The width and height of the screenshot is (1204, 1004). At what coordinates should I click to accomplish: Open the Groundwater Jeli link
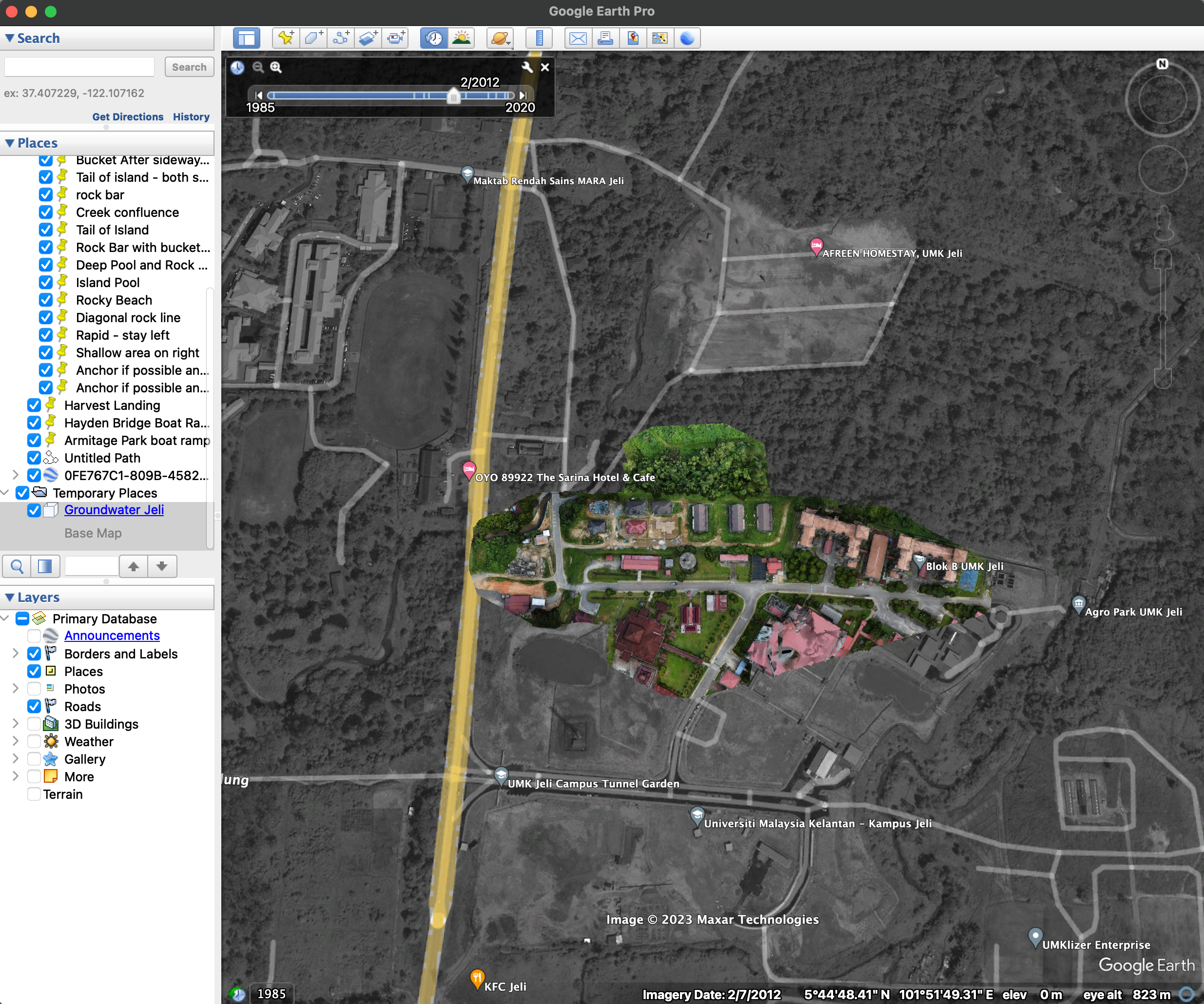tap(114, 510)
